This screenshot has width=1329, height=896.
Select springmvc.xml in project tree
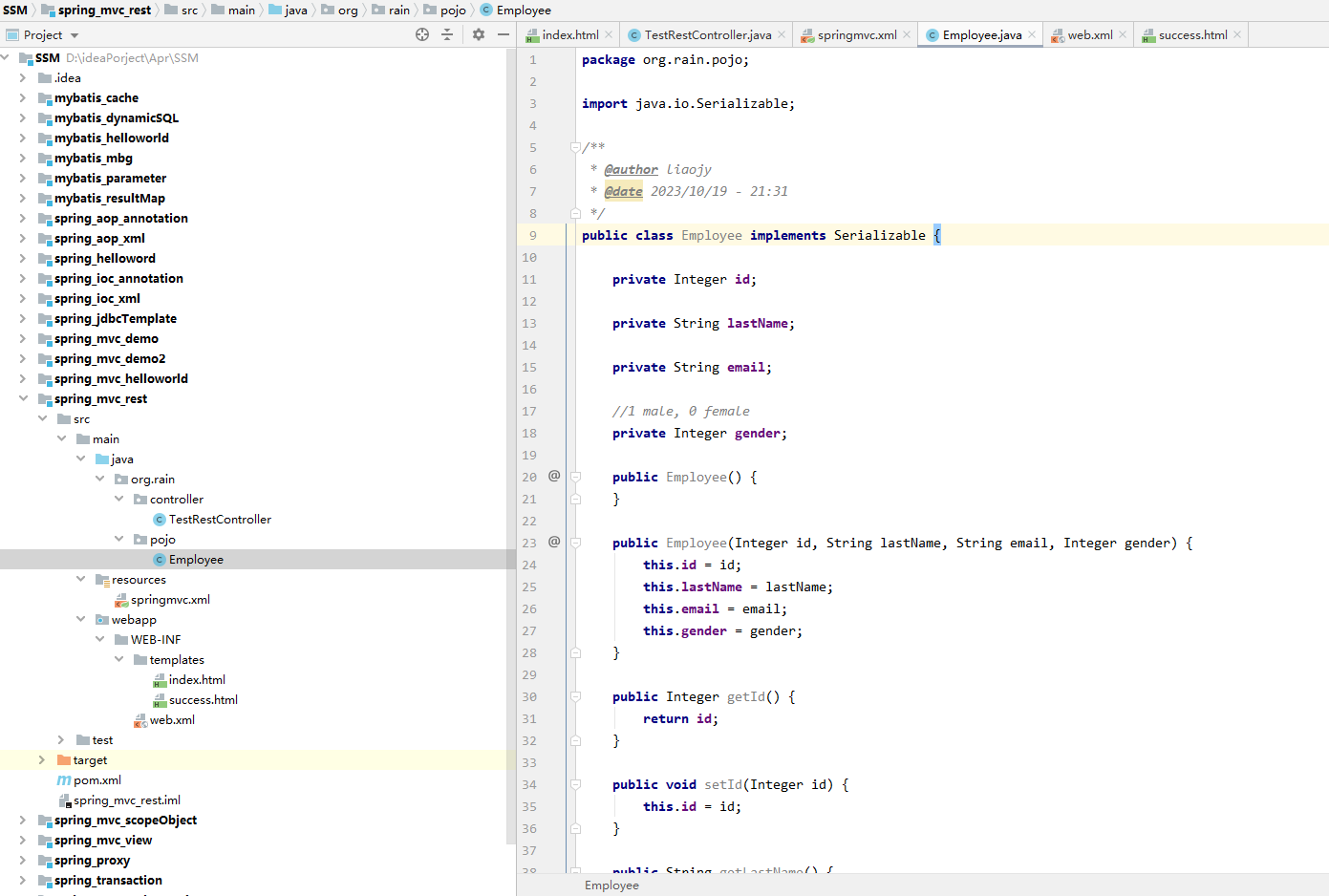tap(170, 600)
